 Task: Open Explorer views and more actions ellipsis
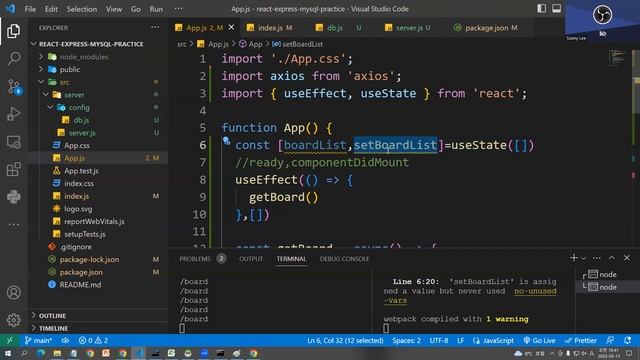pyautogui.click(x=155, y=27)
